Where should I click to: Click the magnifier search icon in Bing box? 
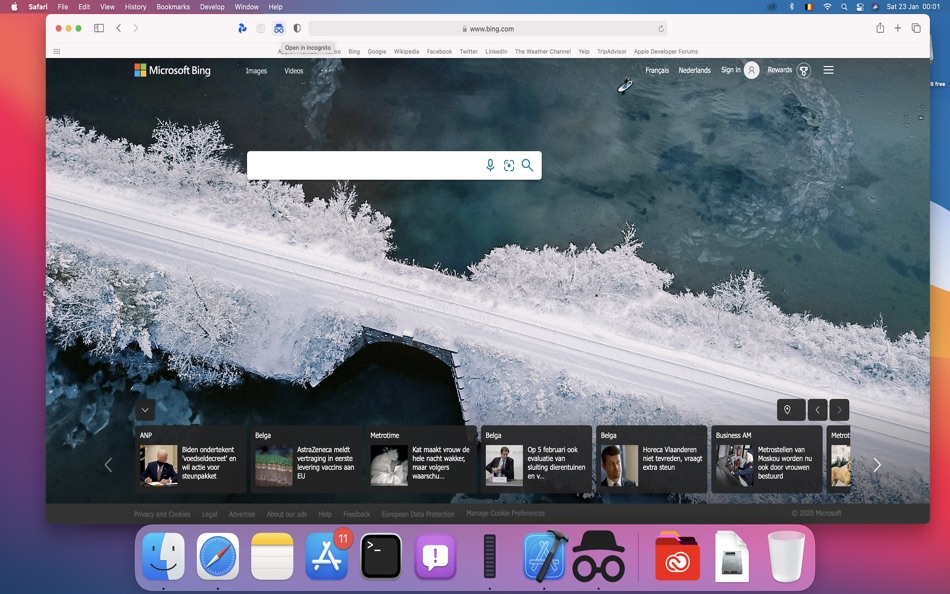coord(527,165)
